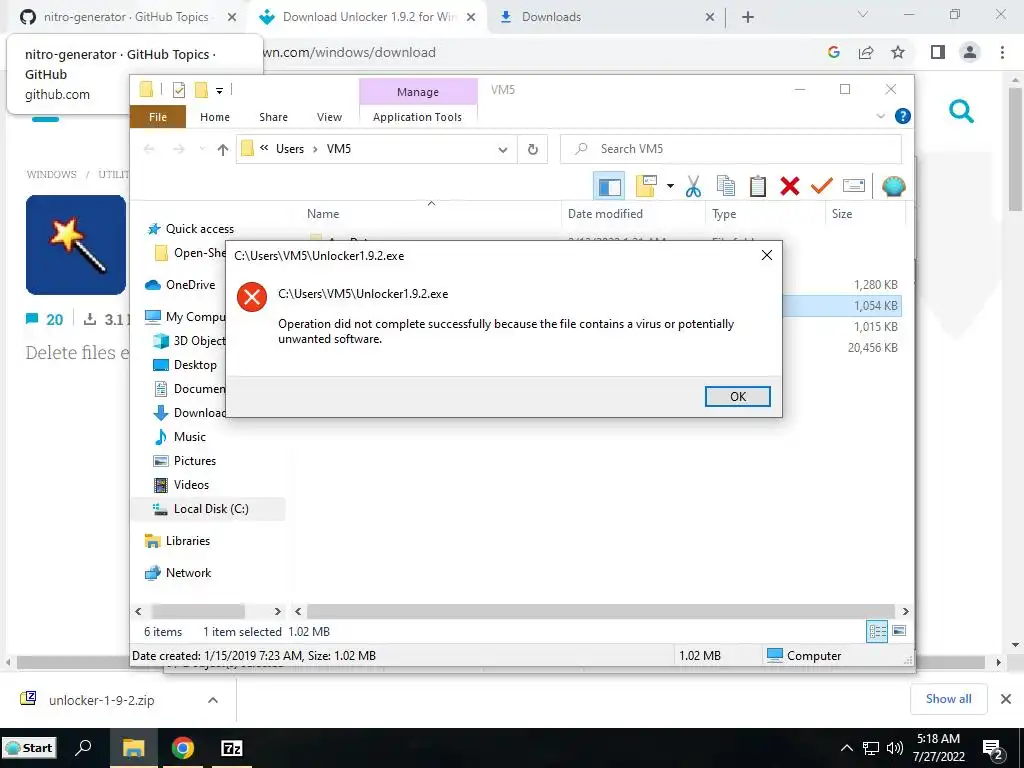The image size is (1024, 768).
Task: Select Local Disk (C:) in navigation pane
Action: tap(210, 509)
